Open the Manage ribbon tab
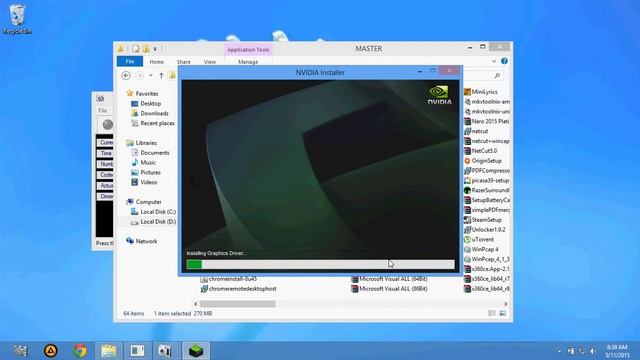The width and height of the screenshot is (640, 360). pos(248,62)
